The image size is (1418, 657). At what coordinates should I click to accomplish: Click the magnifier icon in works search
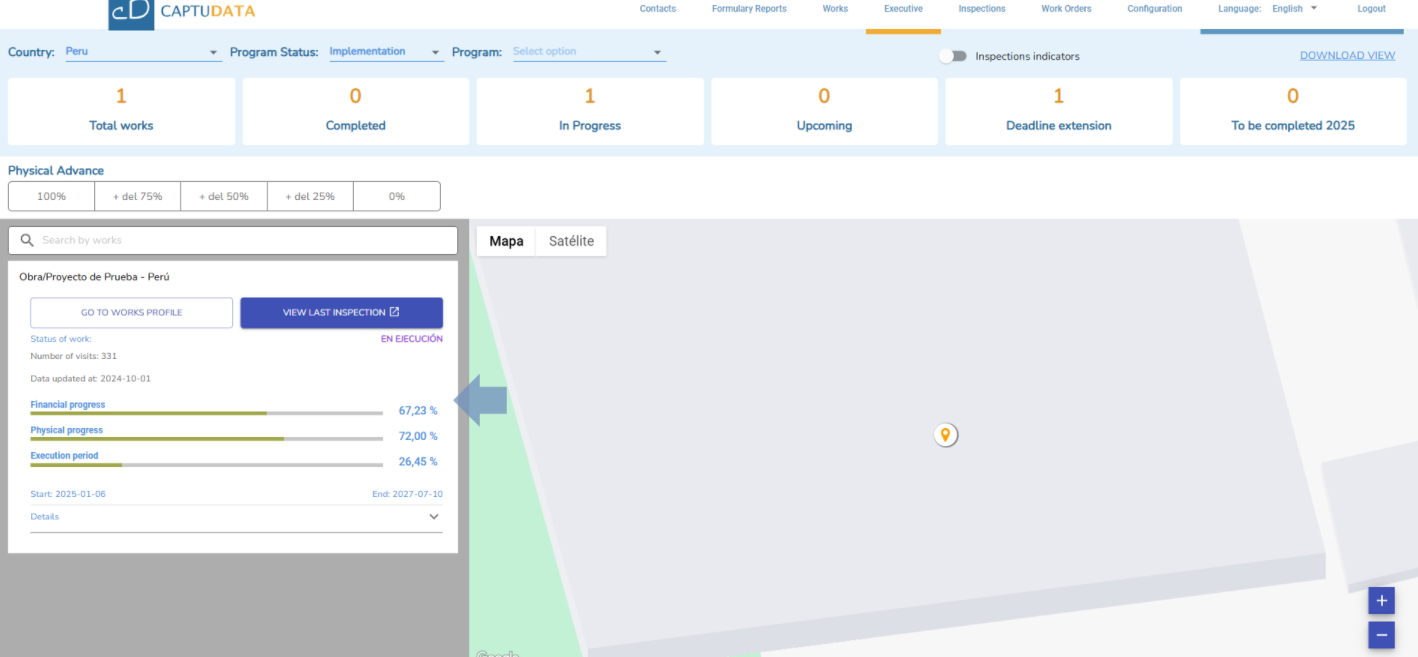coord(27,240)
